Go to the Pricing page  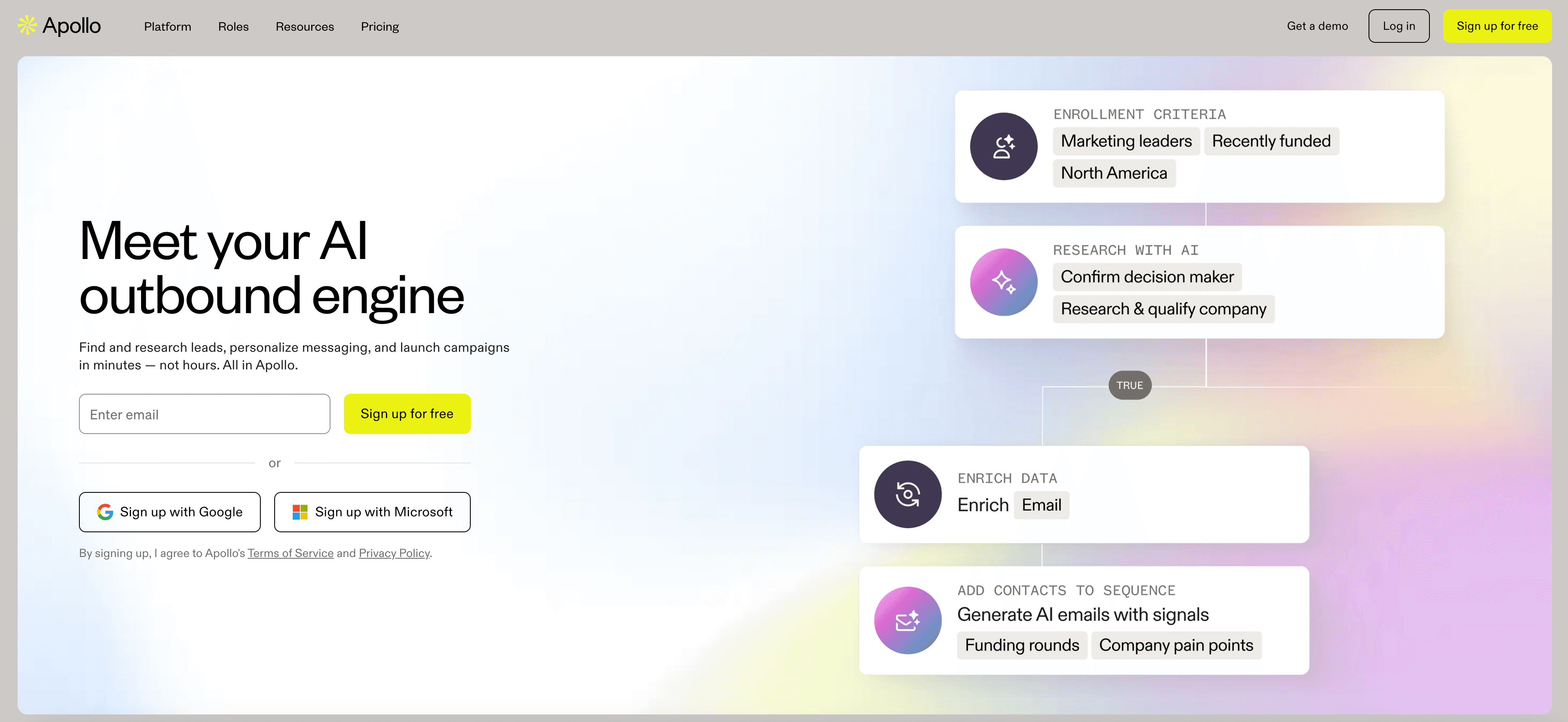point(380,26)
